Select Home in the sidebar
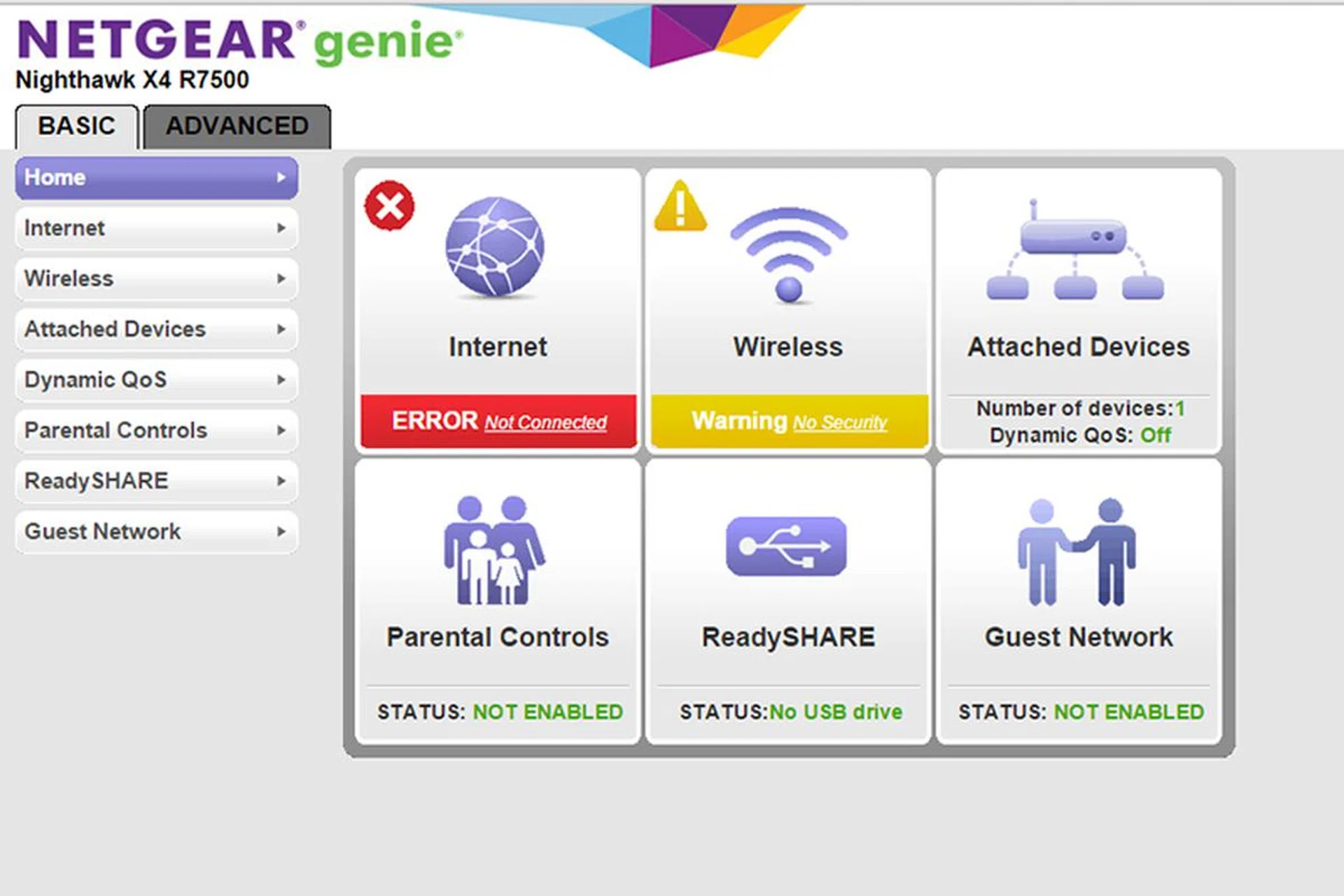1344x896 pixels. click(x=156, y=178)
